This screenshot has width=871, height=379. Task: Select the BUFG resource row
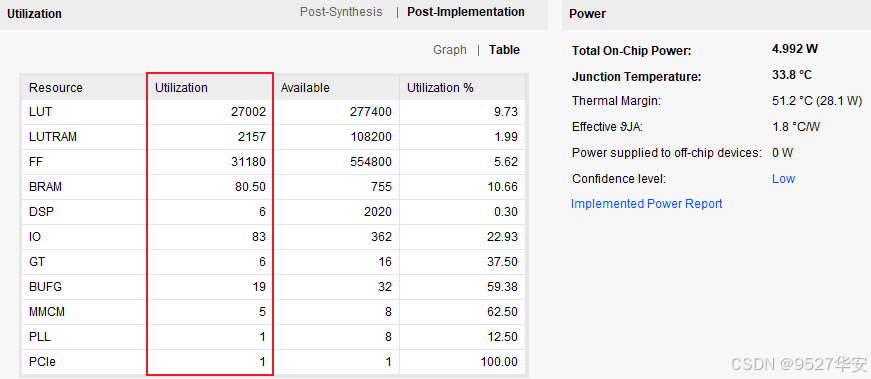tap(274, 287)
